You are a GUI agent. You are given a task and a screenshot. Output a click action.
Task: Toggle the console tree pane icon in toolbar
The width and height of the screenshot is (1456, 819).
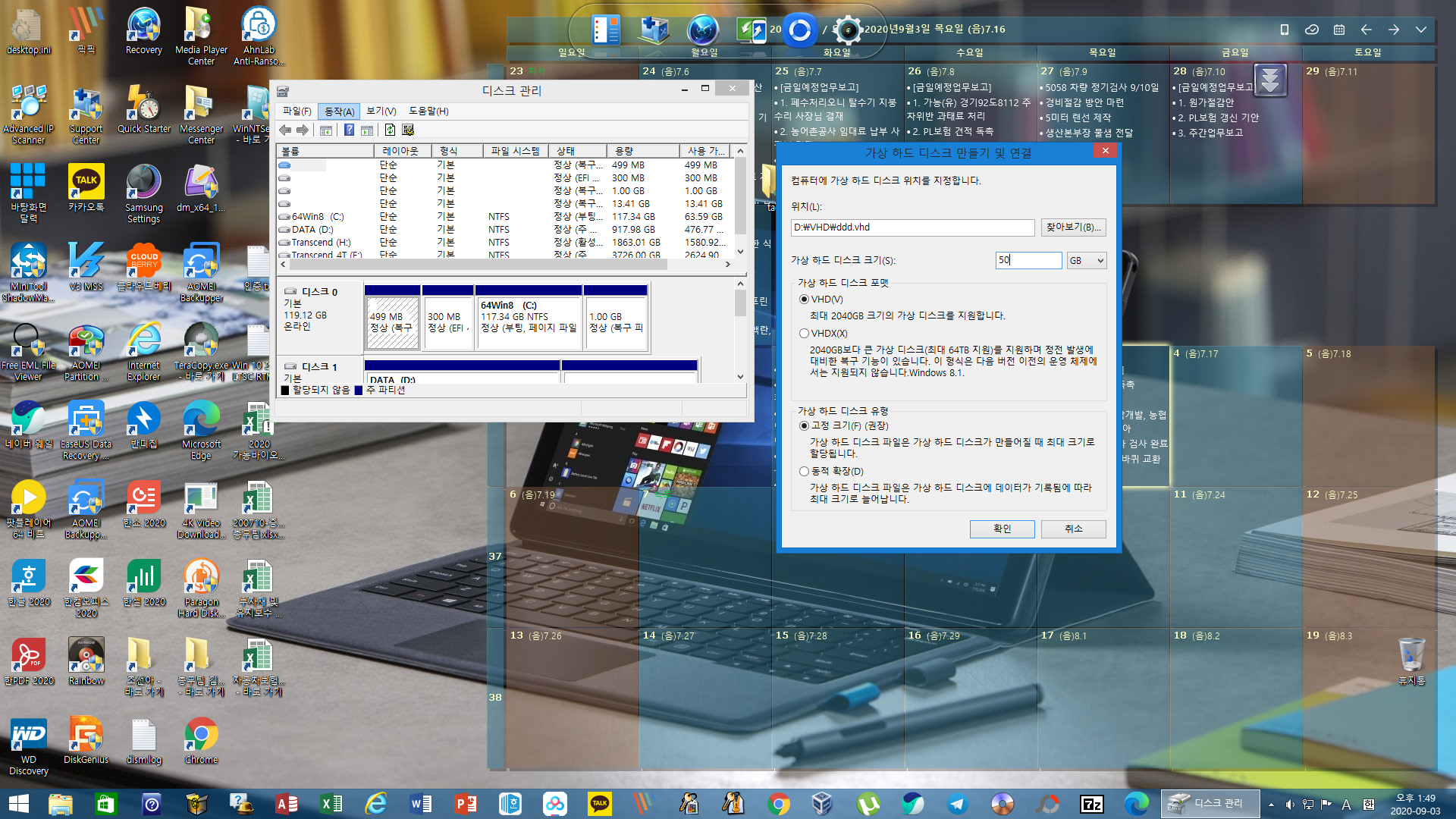point(326,130)
